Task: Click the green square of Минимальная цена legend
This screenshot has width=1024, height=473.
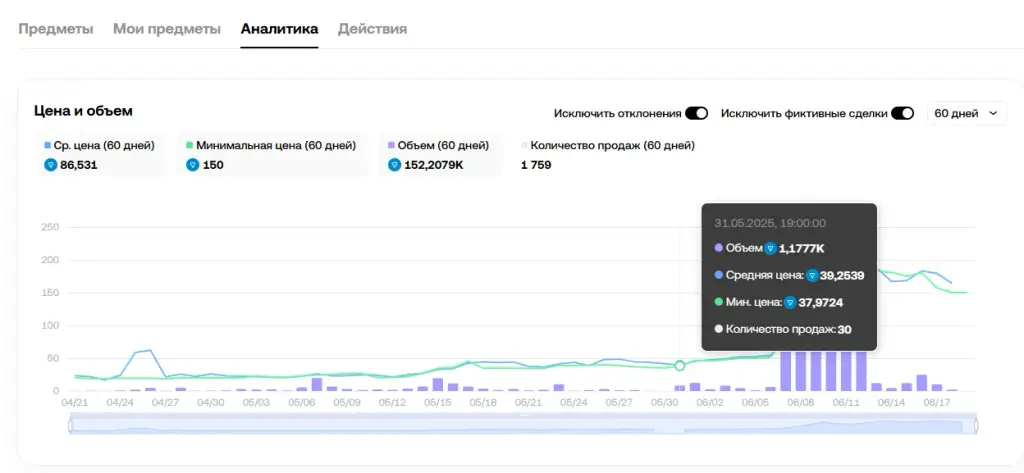Action: (189, 146)
